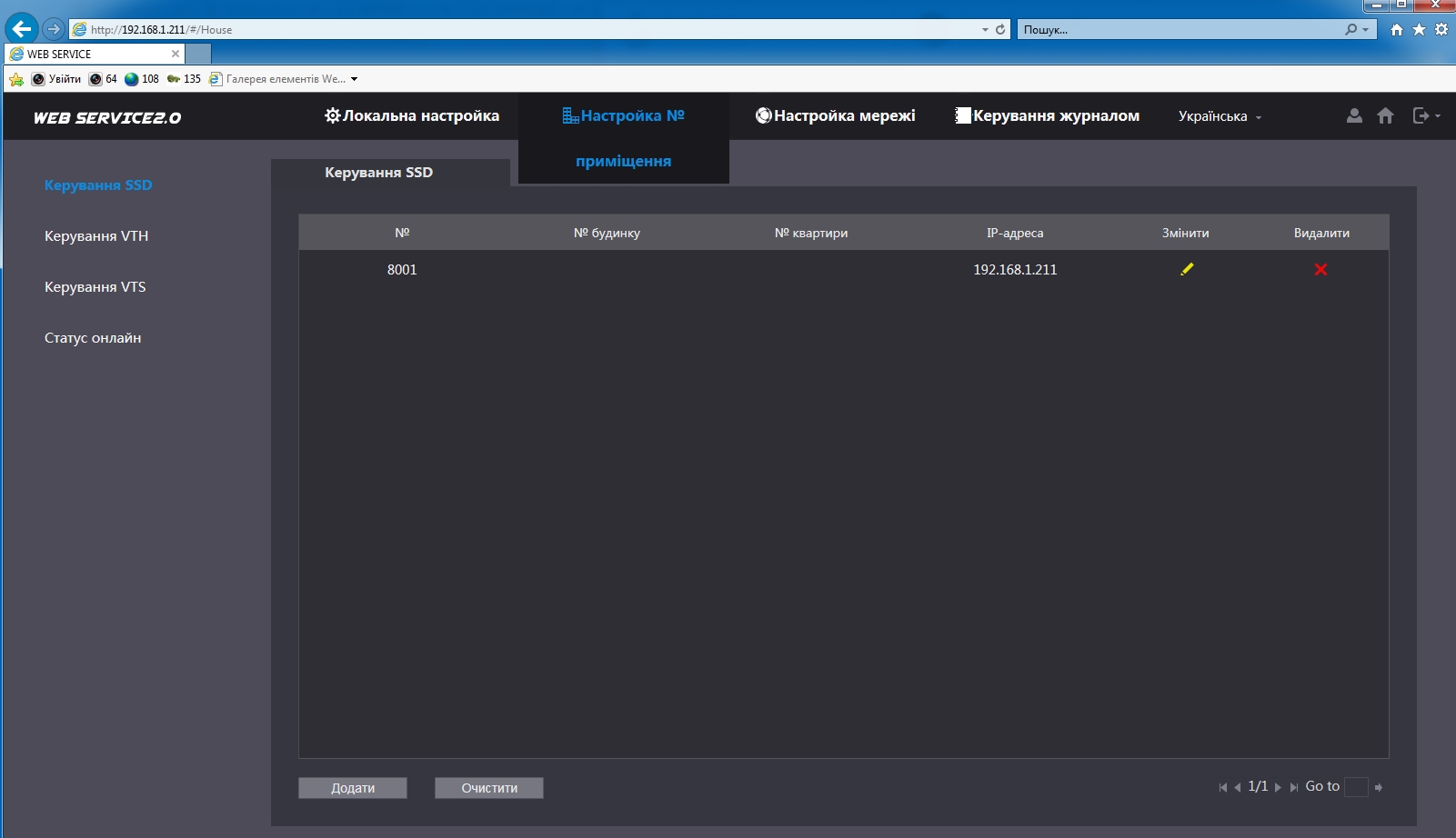Jump to first page pagination icon

pos(1223,787)
